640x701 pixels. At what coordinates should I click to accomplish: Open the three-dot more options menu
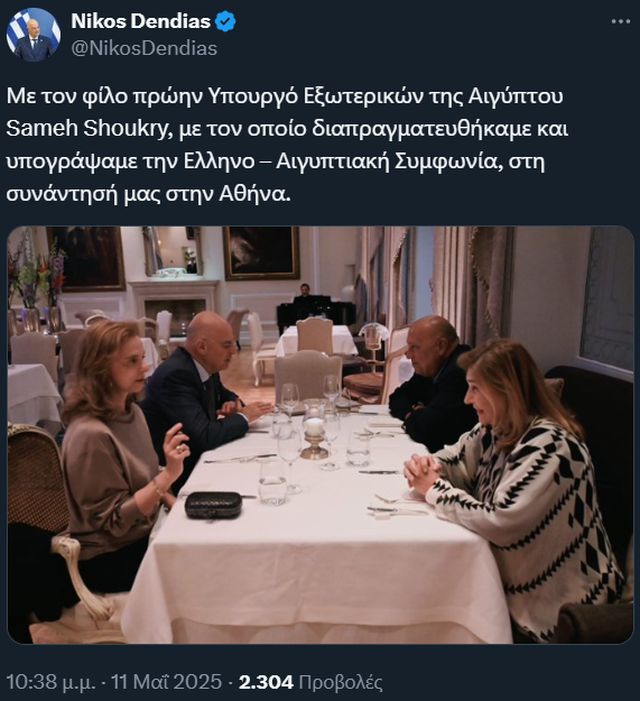coord(621,21)
